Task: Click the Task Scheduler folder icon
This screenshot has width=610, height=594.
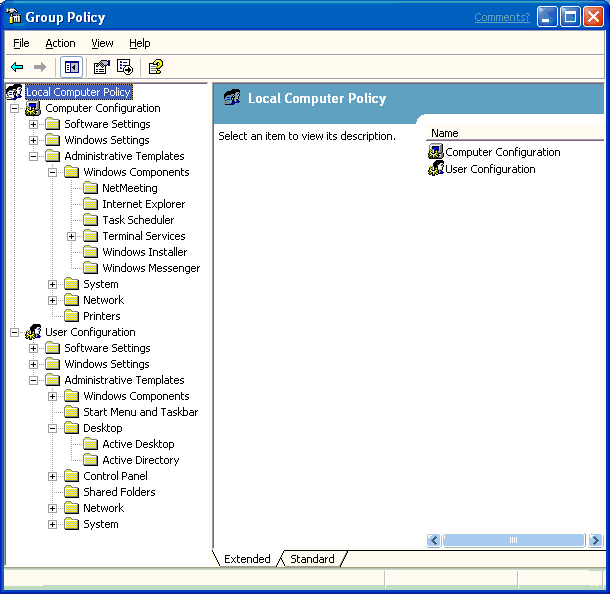Action: (90, 220)
